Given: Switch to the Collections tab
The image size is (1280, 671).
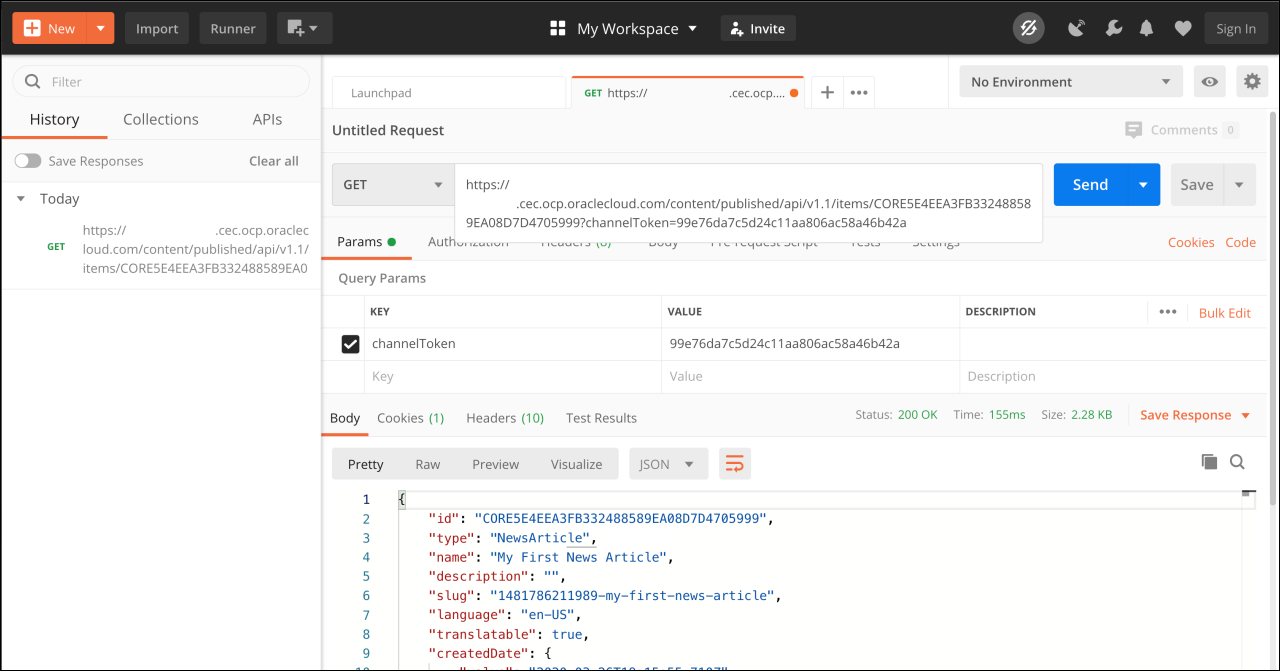Looking at the screenshot, I should (161, 119).
